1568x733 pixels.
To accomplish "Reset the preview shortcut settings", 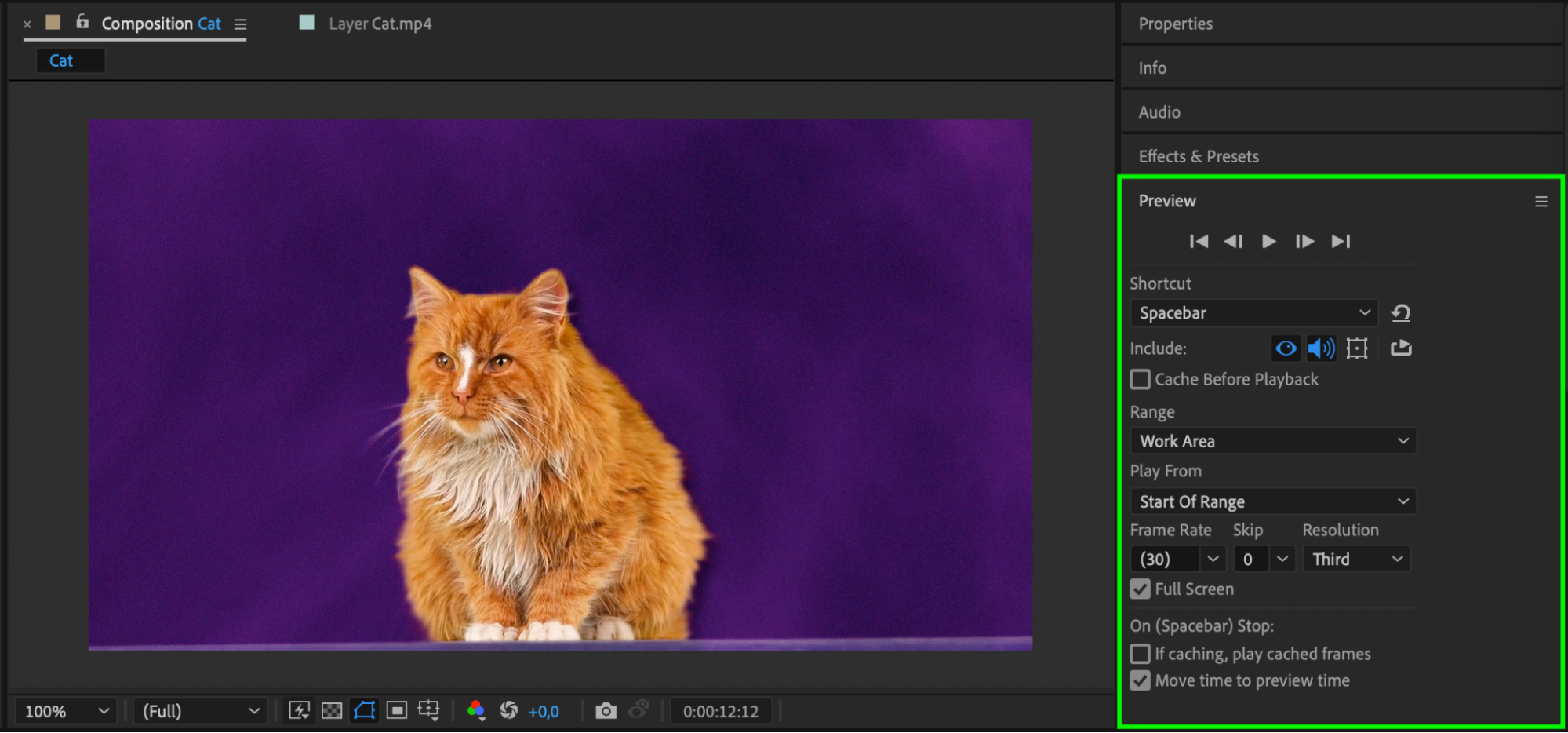I will coord(1401,313).
